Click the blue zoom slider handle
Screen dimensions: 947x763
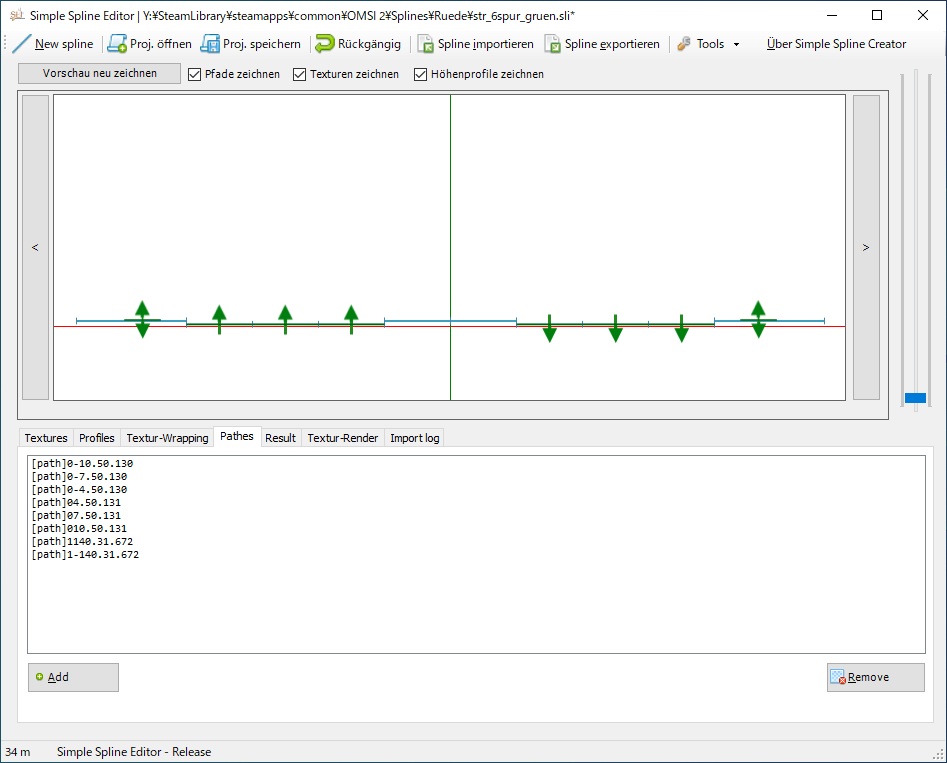click(x=915, y=398)
